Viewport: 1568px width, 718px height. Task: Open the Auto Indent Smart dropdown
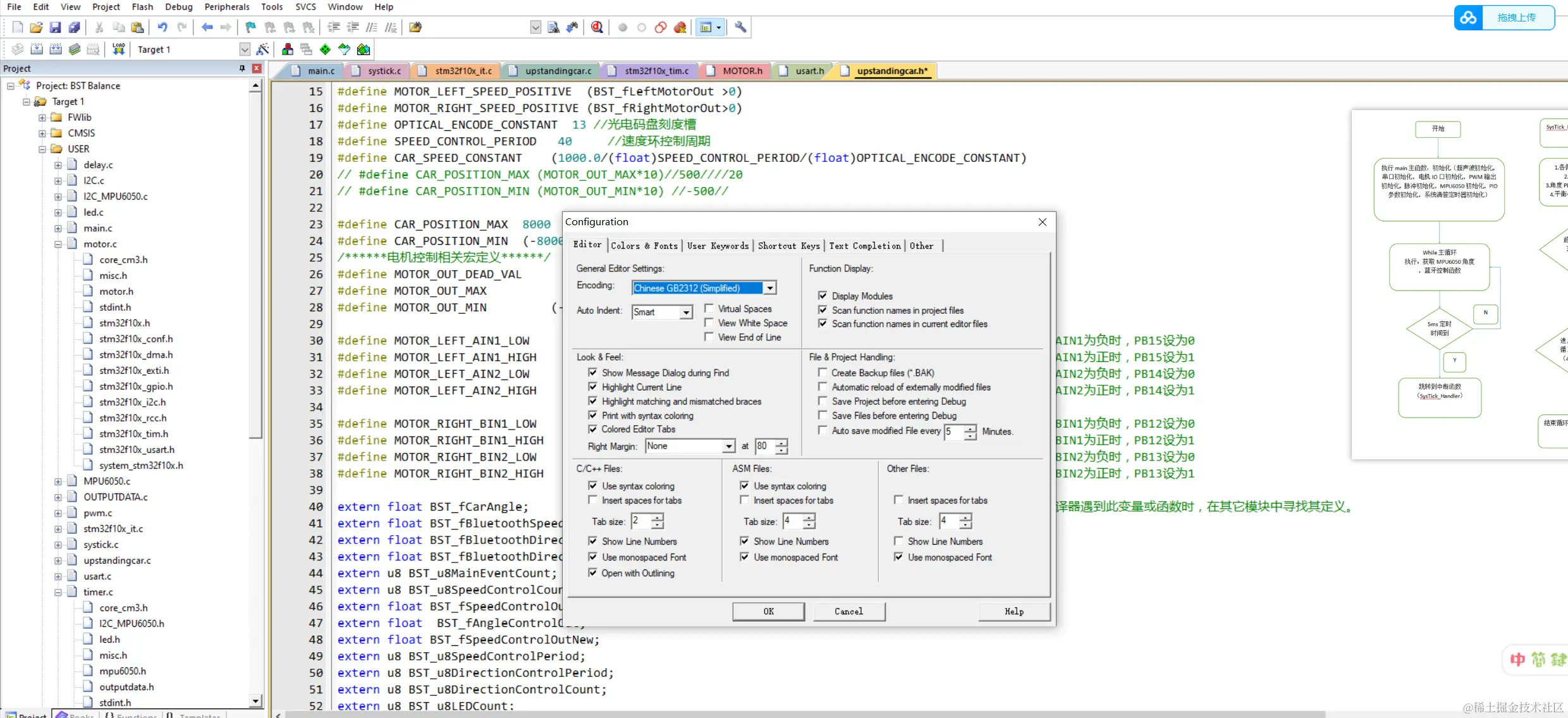point(686,312)
